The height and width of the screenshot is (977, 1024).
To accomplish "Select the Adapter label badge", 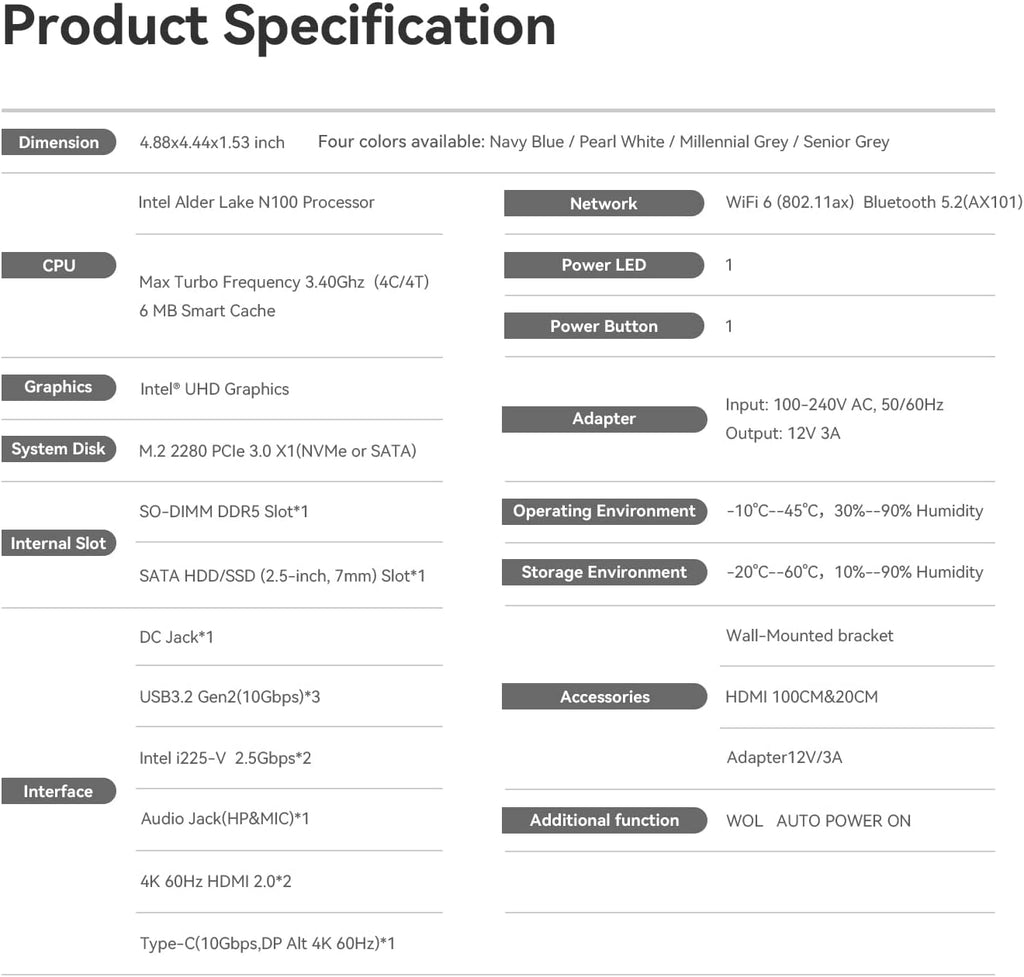I will coord(603,419).
